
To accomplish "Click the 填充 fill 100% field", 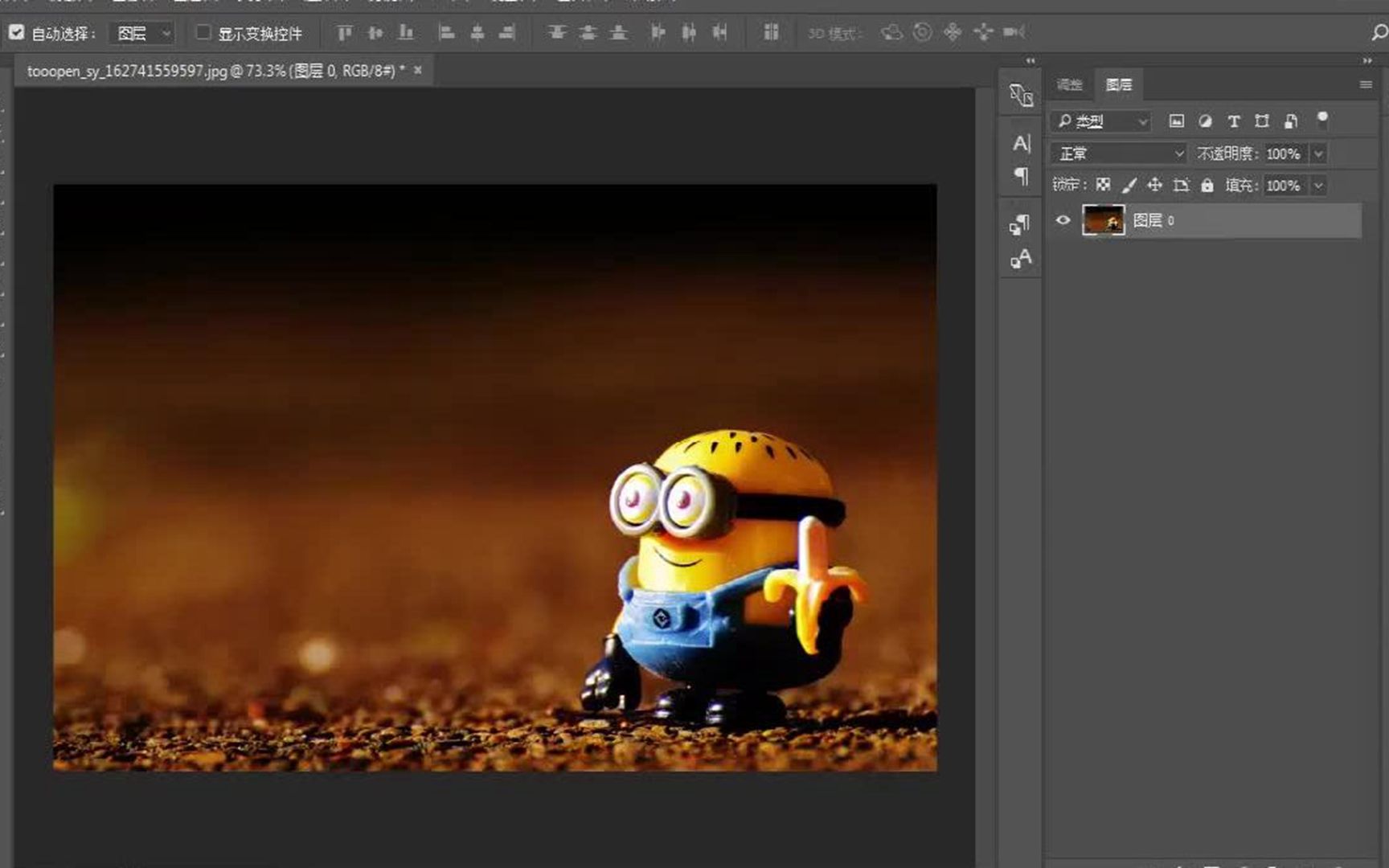I will tap(1285, 186).
